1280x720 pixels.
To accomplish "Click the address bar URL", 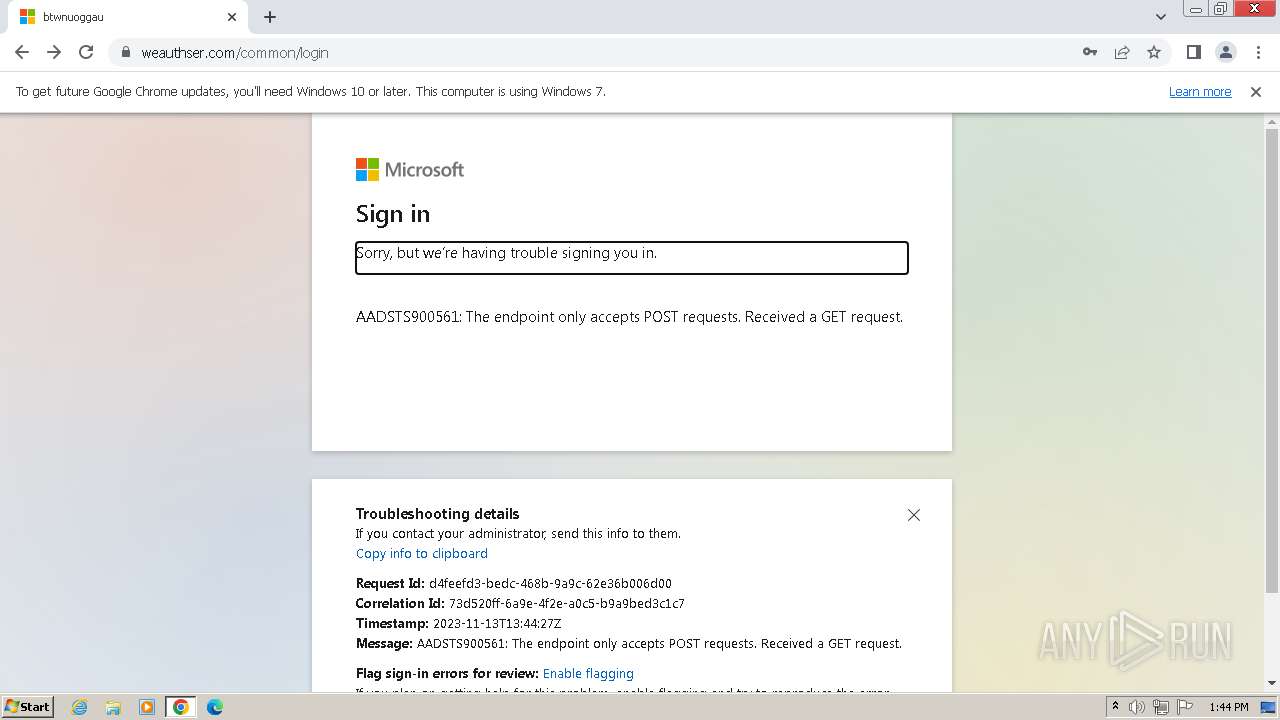I will point(235,53).
